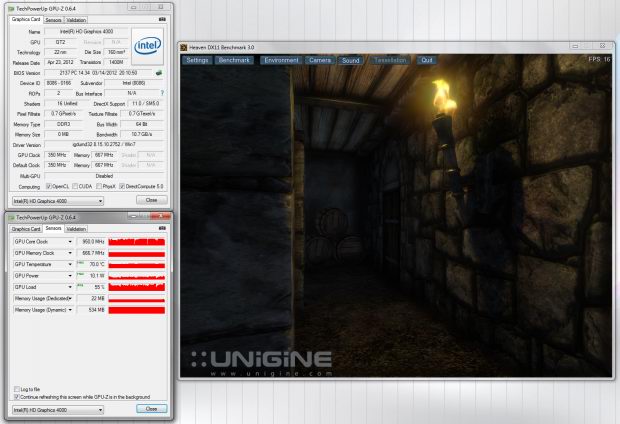Click the GPU-Z title bar icon in the top window
This screenshot has height=424, width=620.
(x=10, y=6)
